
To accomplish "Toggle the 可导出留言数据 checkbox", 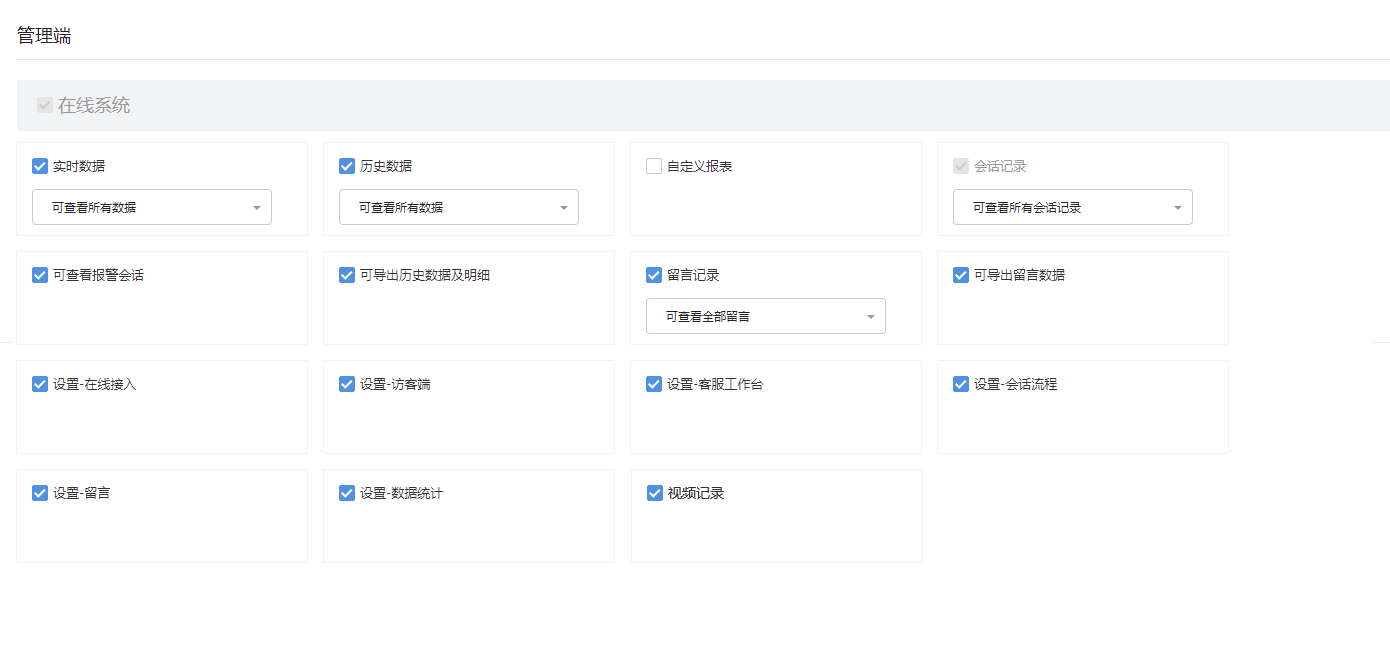I will 961,275.
